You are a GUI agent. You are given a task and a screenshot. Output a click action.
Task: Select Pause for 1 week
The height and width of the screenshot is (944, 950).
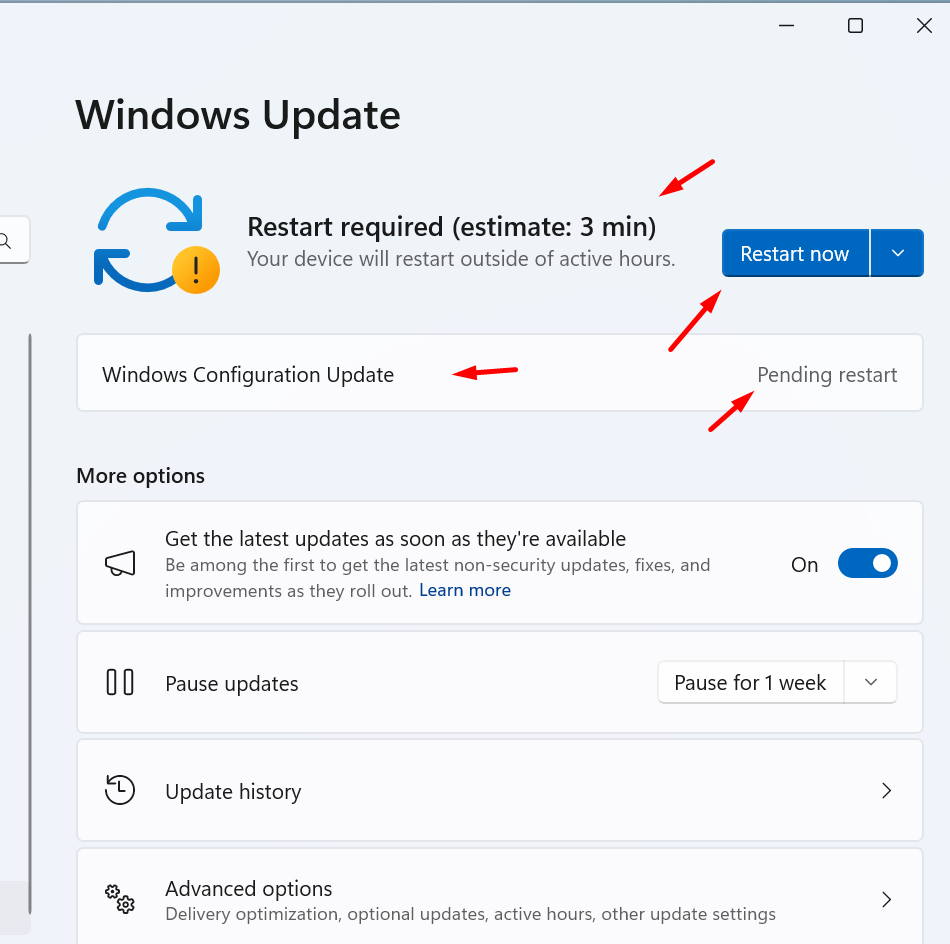tap(750, 682)
